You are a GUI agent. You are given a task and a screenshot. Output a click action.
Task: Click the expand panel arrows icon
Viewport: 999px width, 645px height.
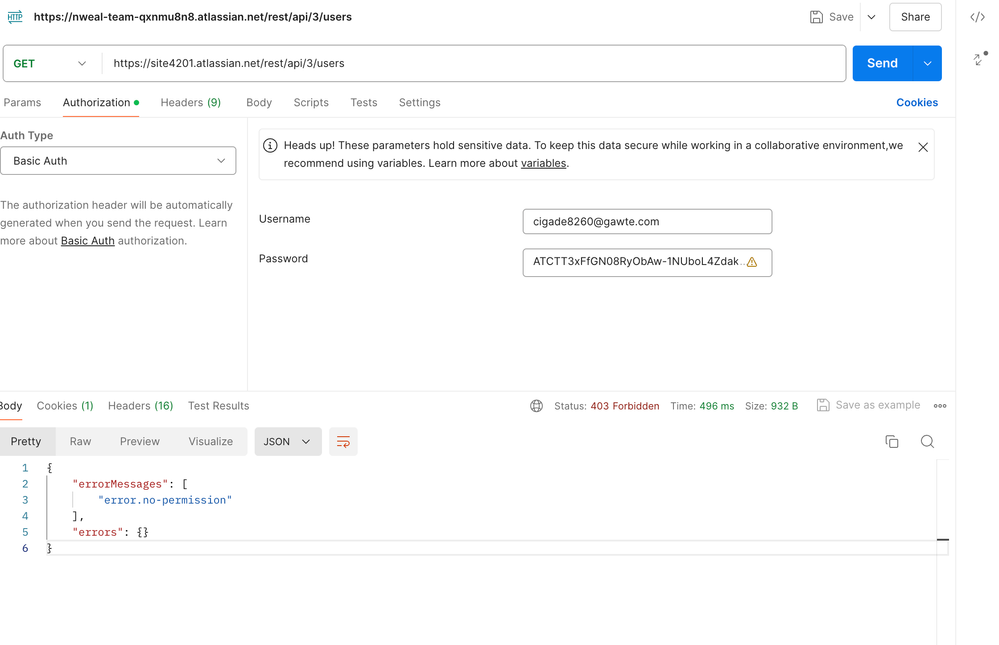[x=980, y=59]
